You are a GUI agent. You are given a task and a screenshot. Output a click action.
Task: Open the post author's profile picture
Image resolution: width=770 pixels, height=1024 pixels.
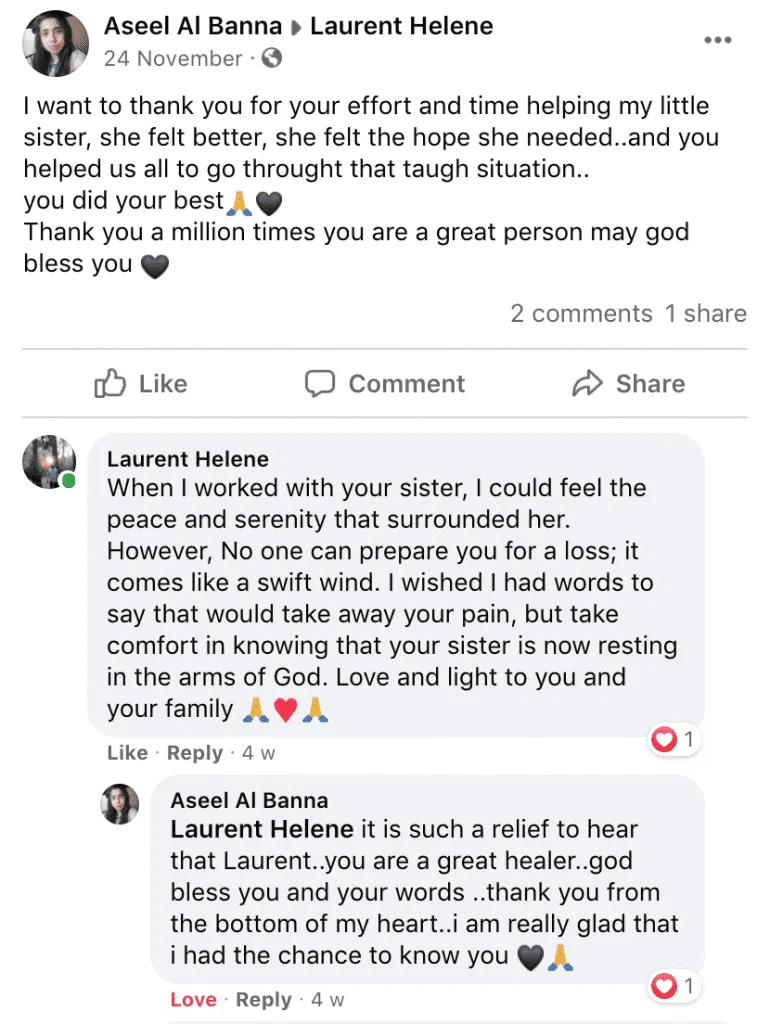tap(56, 43)
